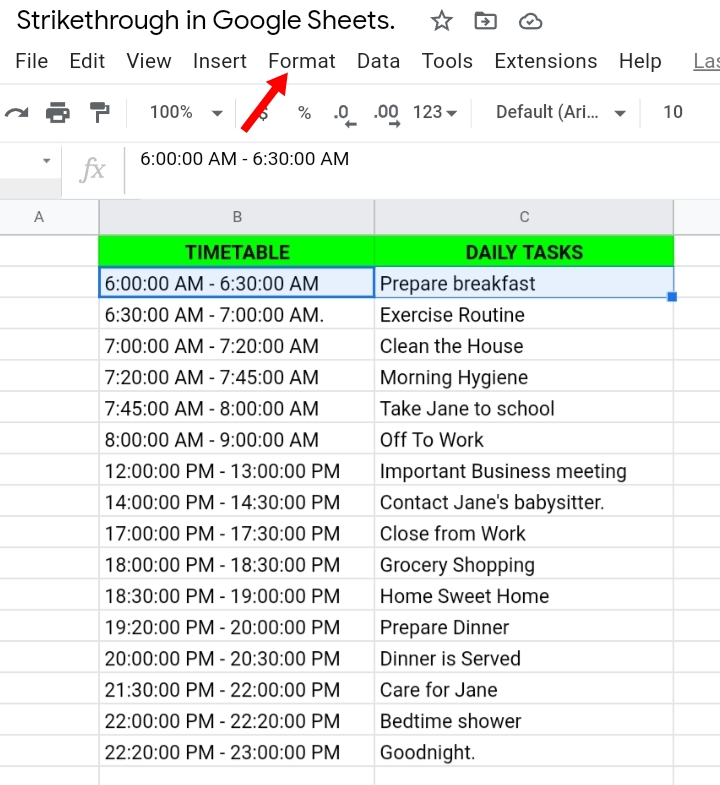Select cell 7:00:00 AM - 7:20:00 AM

pyautogui.click(x=237, y=345)
